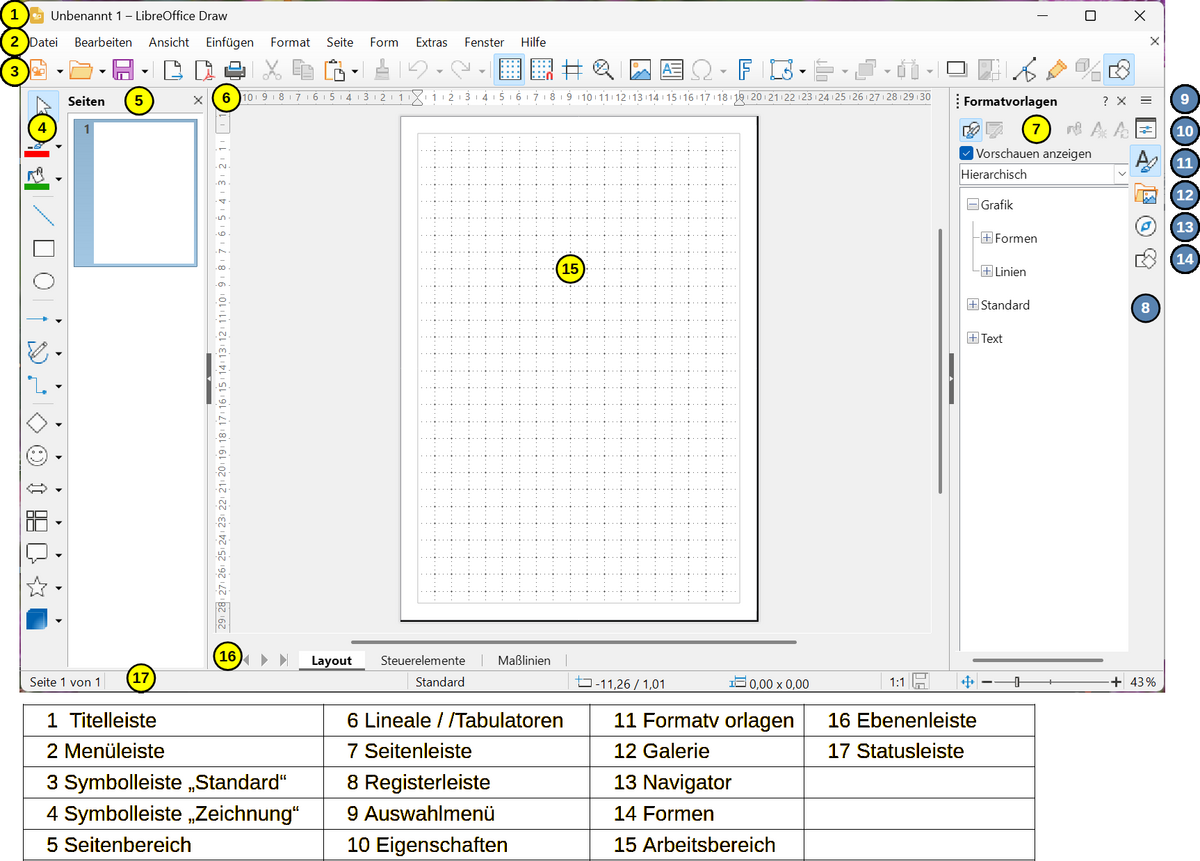Open dropdown arrow beside Open folder icon
Image resolution: width=1200 pixels, height=861 pixels.
(x=102, y=71)
